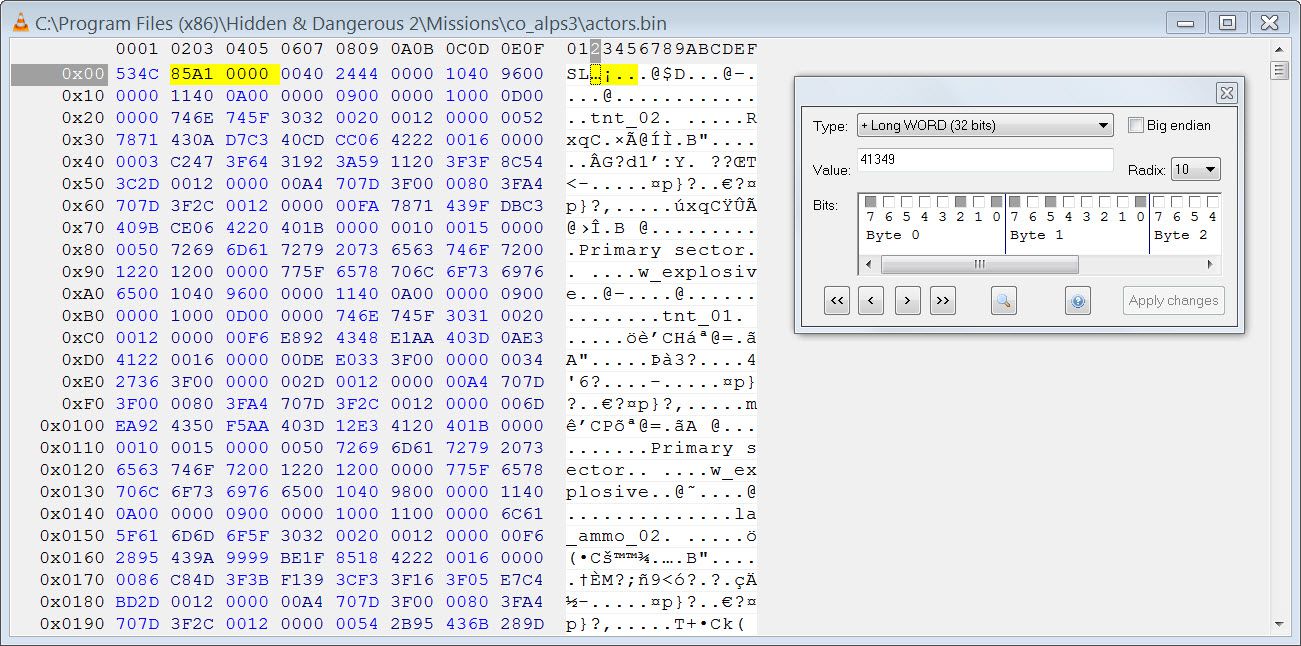Viewport: 1301px width, 646px height.
Task: Click highlighted hex value 85A1 in first row
Action: tap(192, 74)
